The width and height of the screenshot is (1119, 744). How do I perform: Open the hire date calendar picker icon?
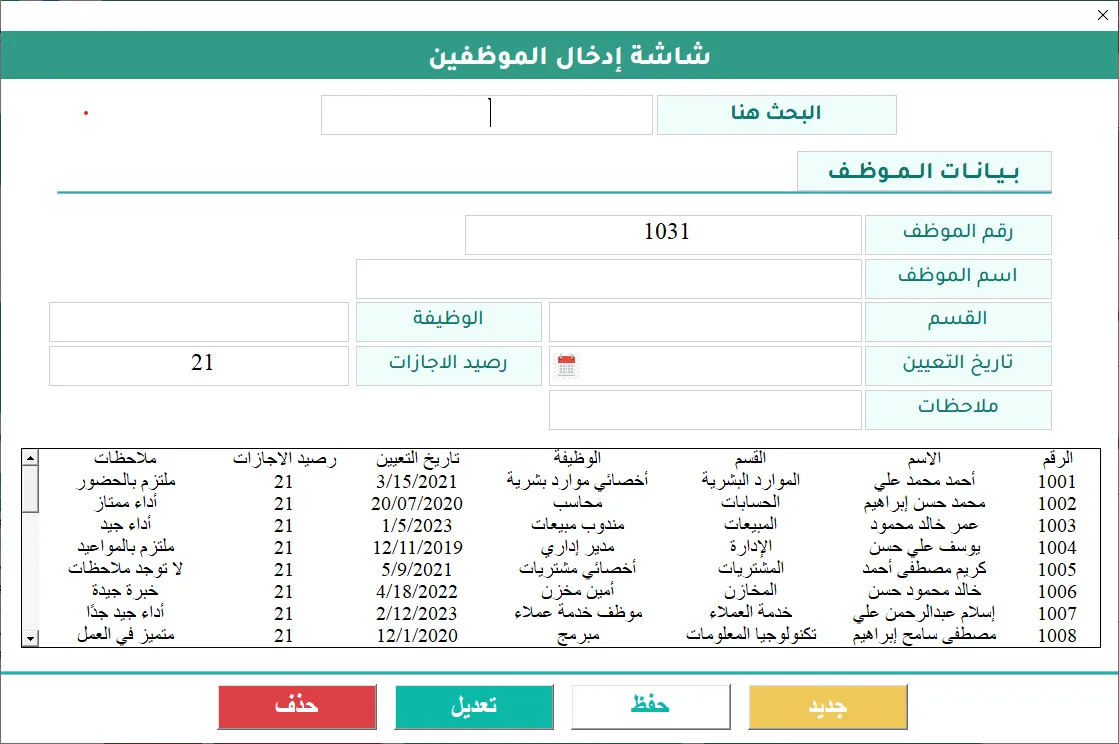(567, 365)
